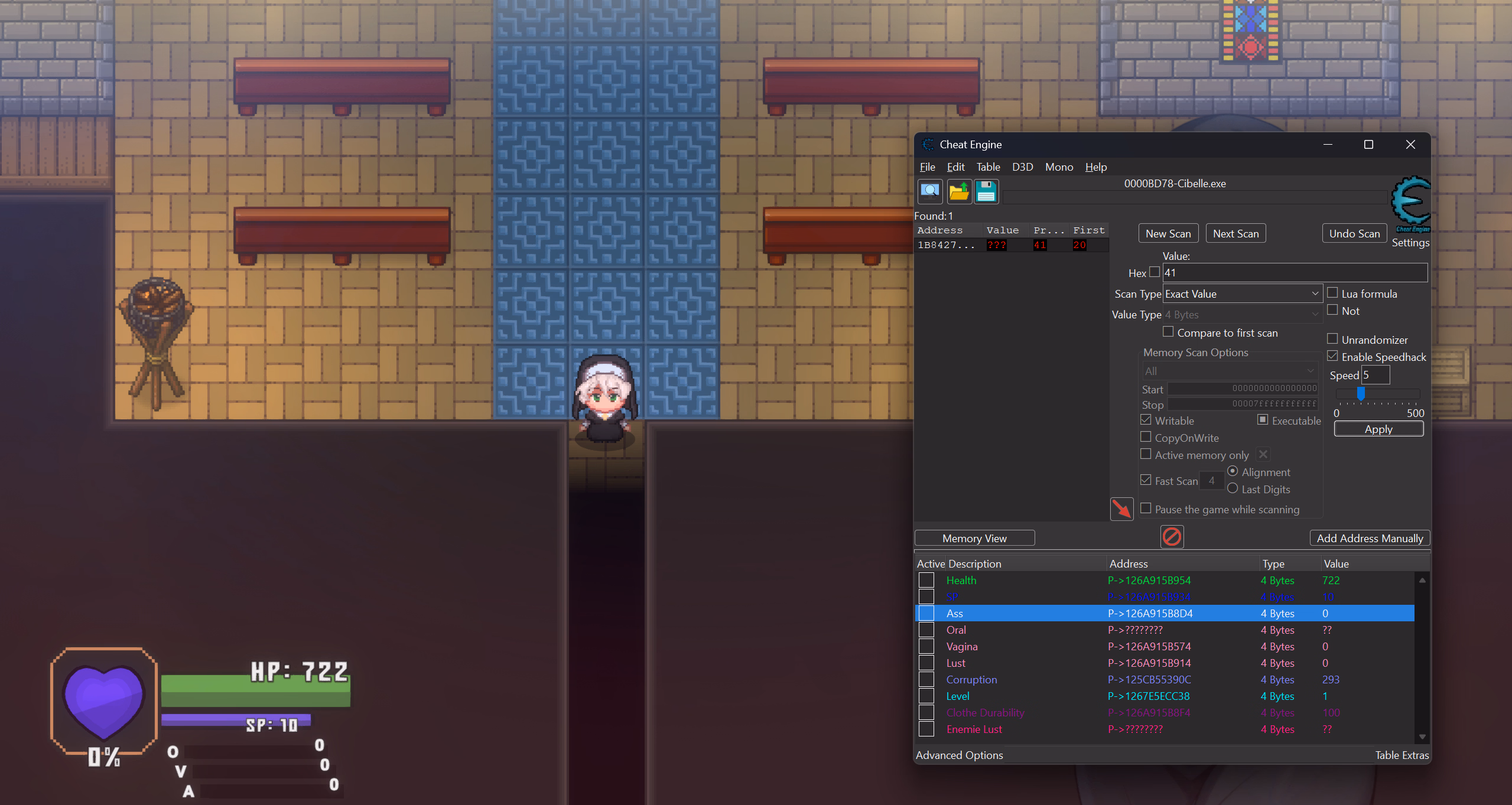
Task: Click the red clear address list icon
Action: (x=1172, y=537)
